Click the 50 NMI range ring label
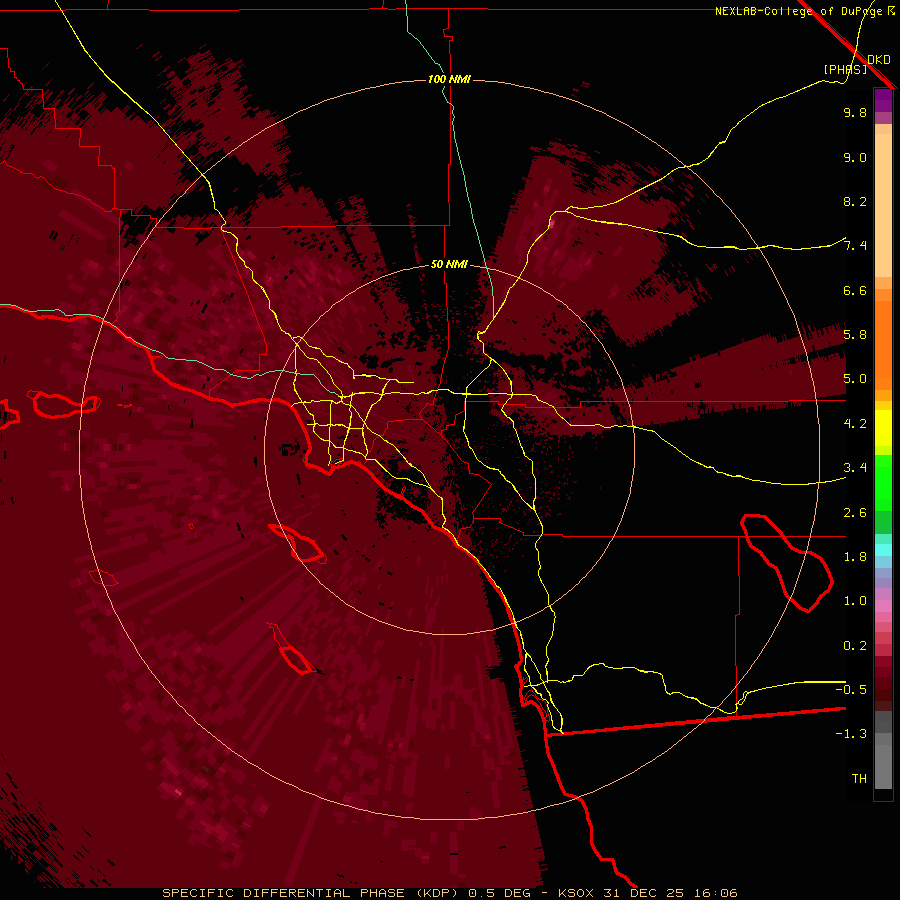 449,264
